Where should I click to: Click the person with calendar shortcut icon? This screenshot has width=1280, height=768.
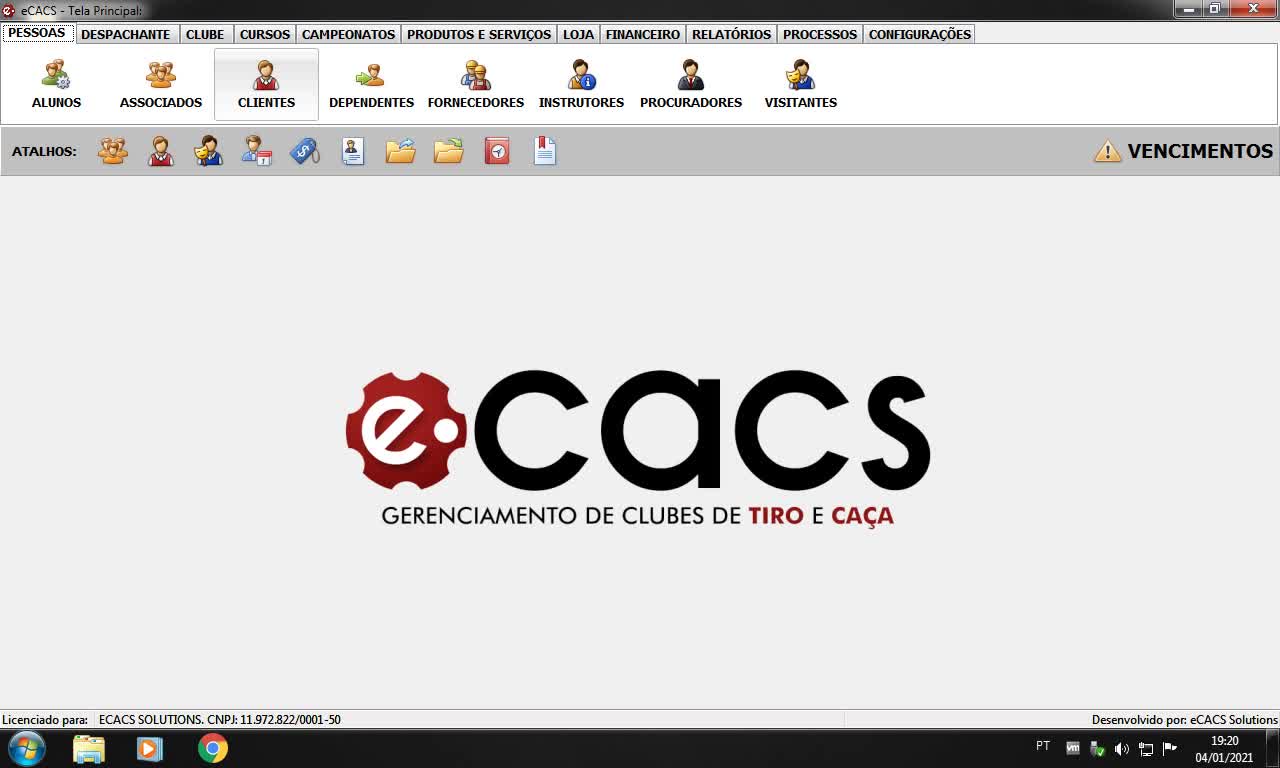[x=257, y=151]
